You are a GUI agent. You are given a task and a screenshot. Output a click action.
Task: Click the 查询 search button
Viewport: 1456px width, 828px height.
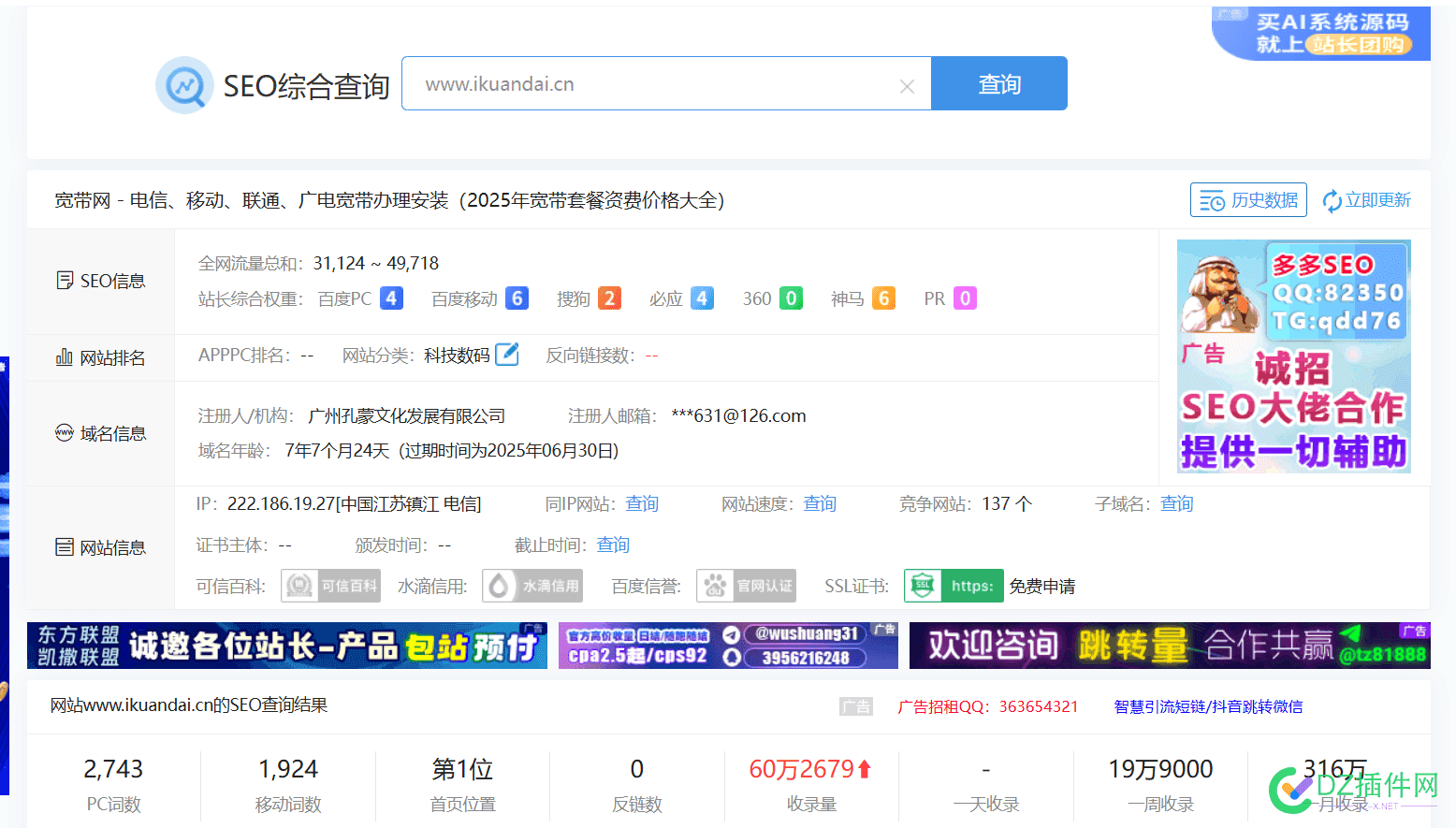coord(999,83)
